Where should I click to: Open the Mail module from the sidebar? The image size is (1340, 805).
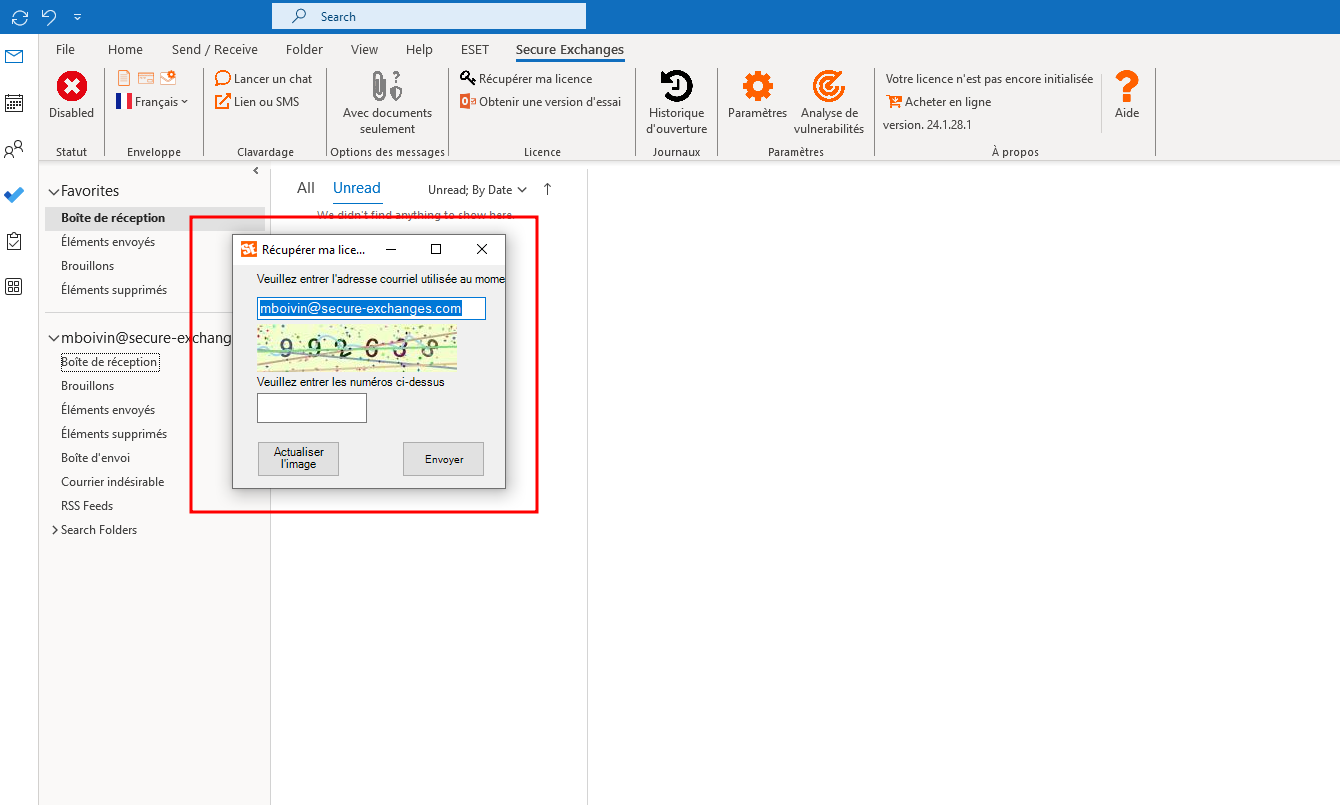[14, 56]
